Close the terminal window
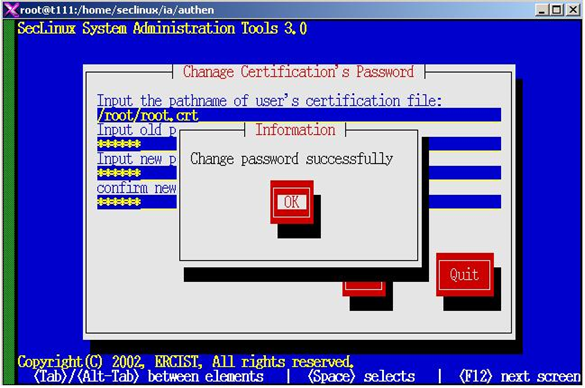585x388 pixels. coord(573,10)
